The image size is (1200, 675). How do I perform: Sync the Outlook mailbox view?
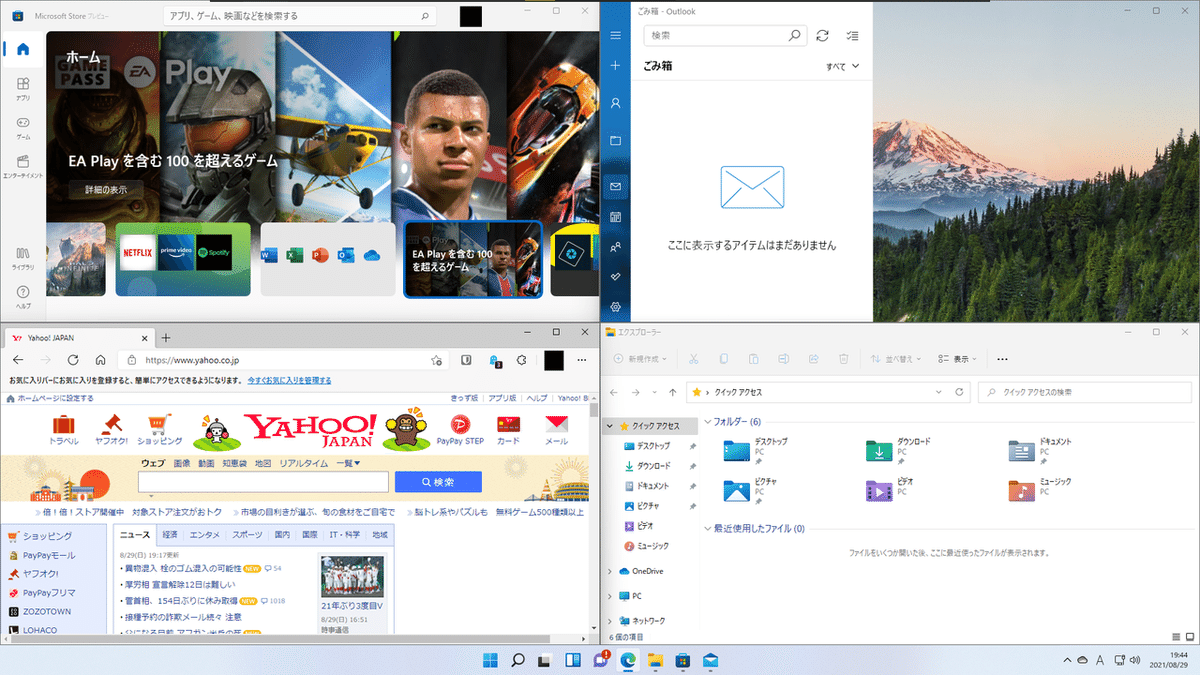[x=822, y=35]
